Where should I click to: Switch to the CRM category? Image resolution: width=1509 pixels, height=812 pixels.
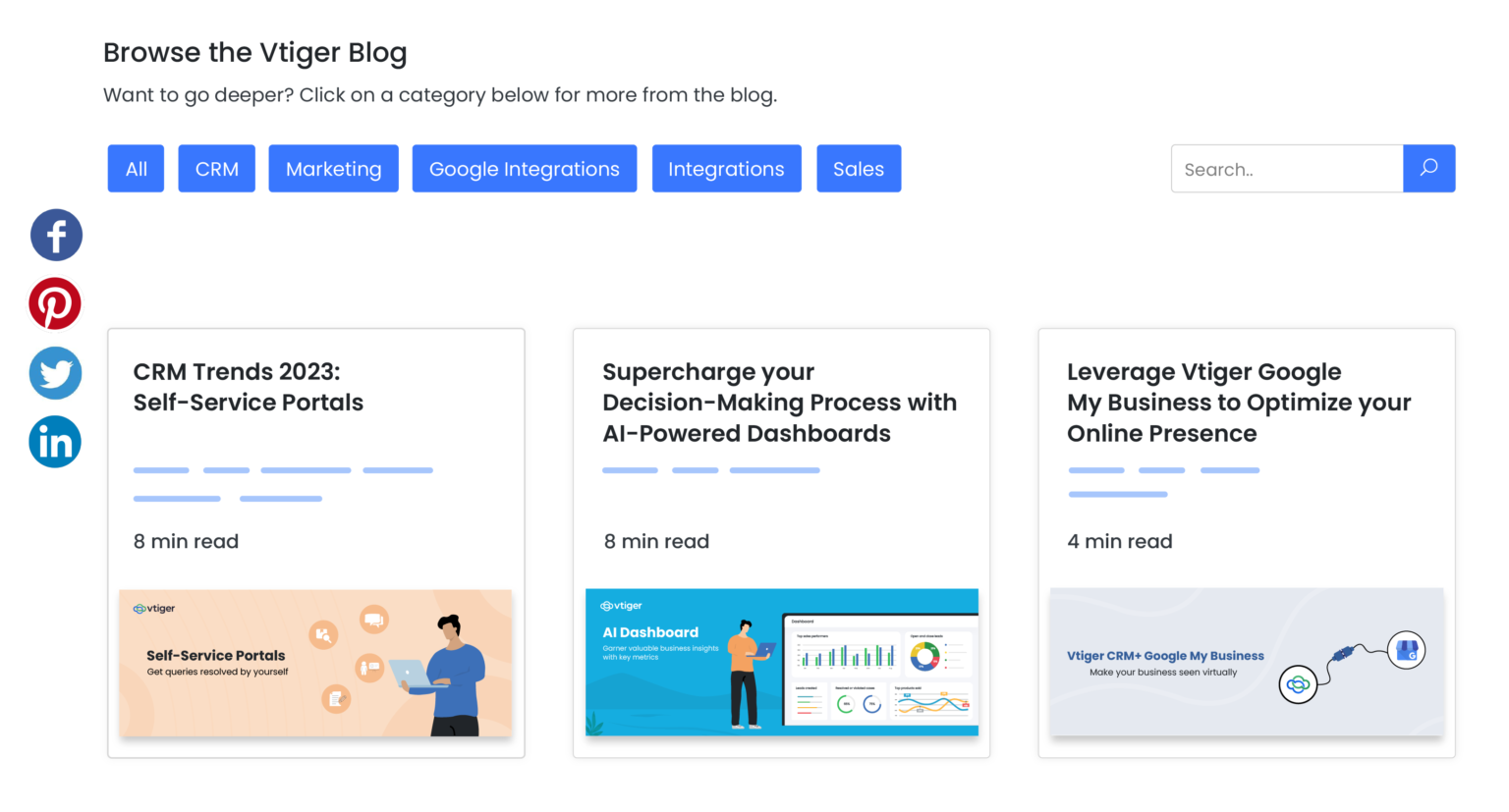pyautogui.click(x=216, y=168)
